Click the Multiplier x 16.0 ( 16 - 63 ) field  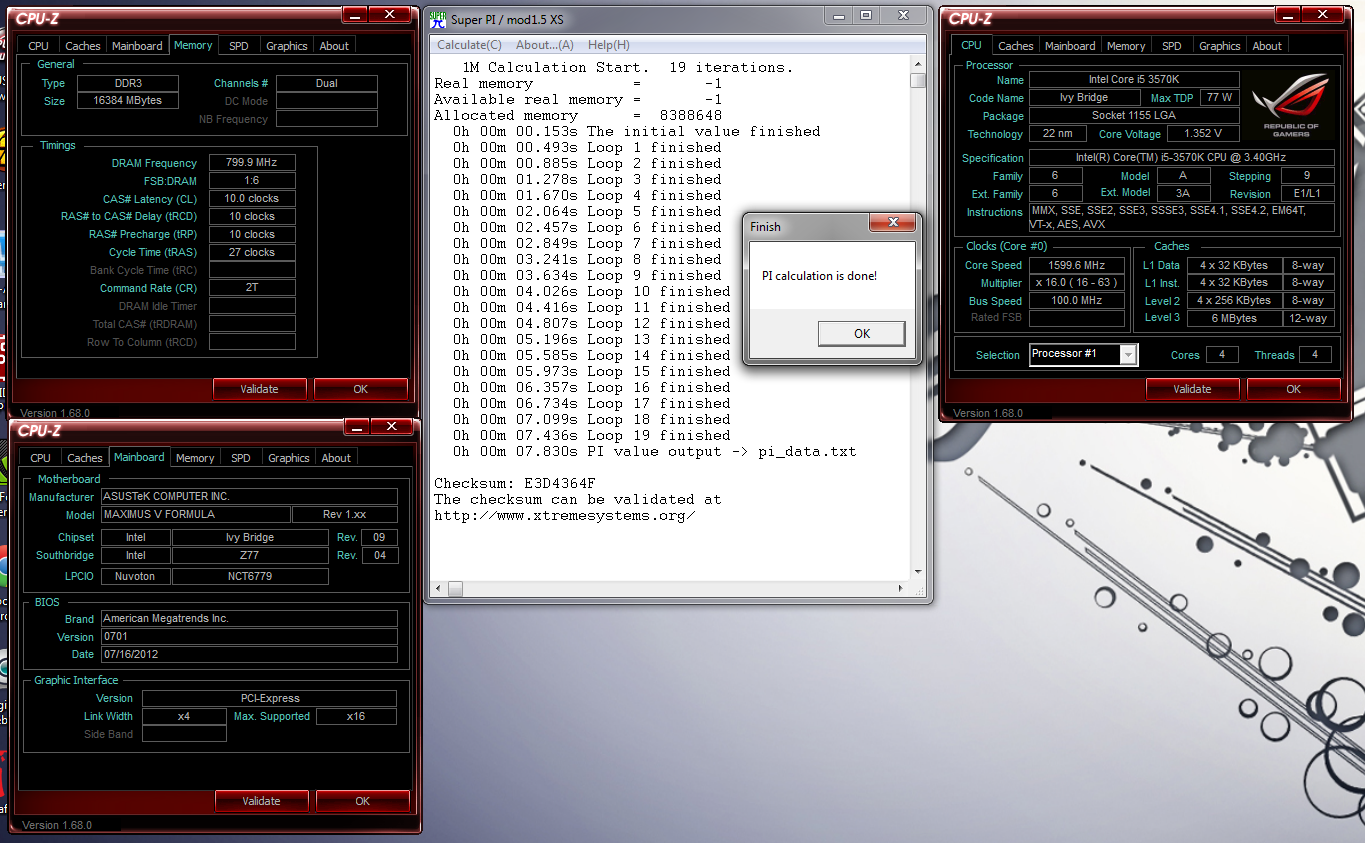[1076, 283]
